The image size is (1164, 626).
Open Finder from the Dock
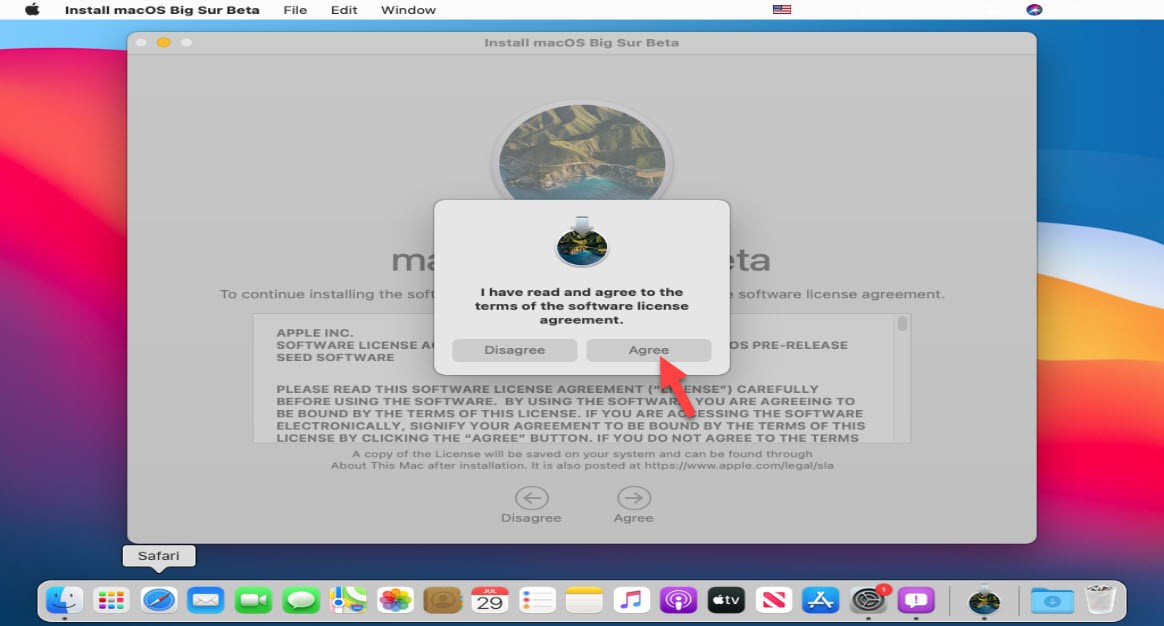[64, 600]
